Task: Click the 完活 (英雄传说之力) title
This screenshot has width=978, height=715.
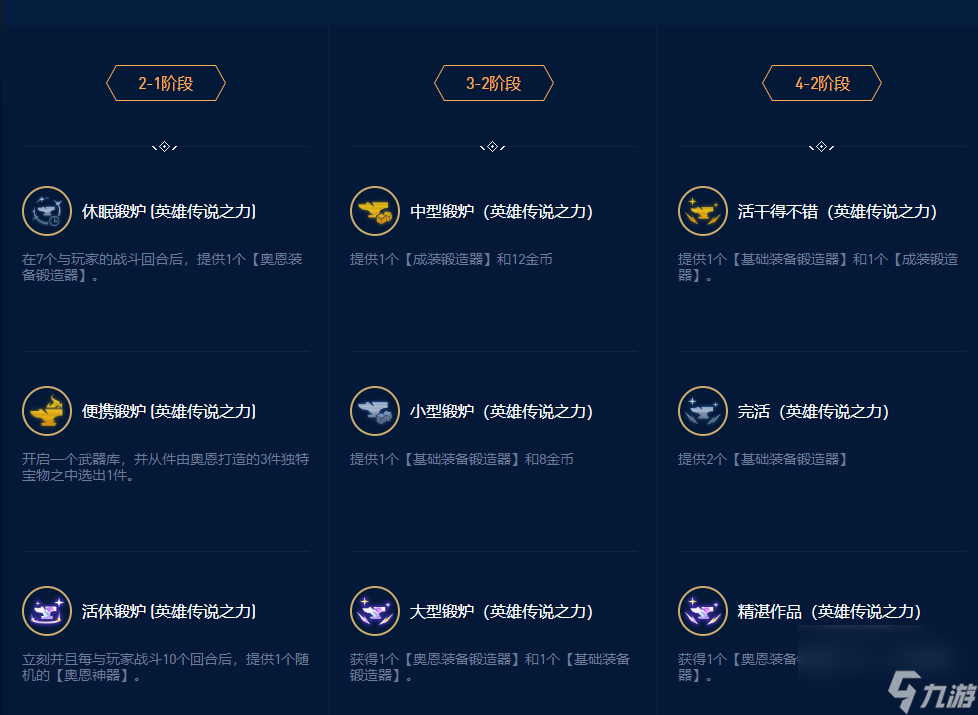Action: pyautogui.click(x=813, y=412)
